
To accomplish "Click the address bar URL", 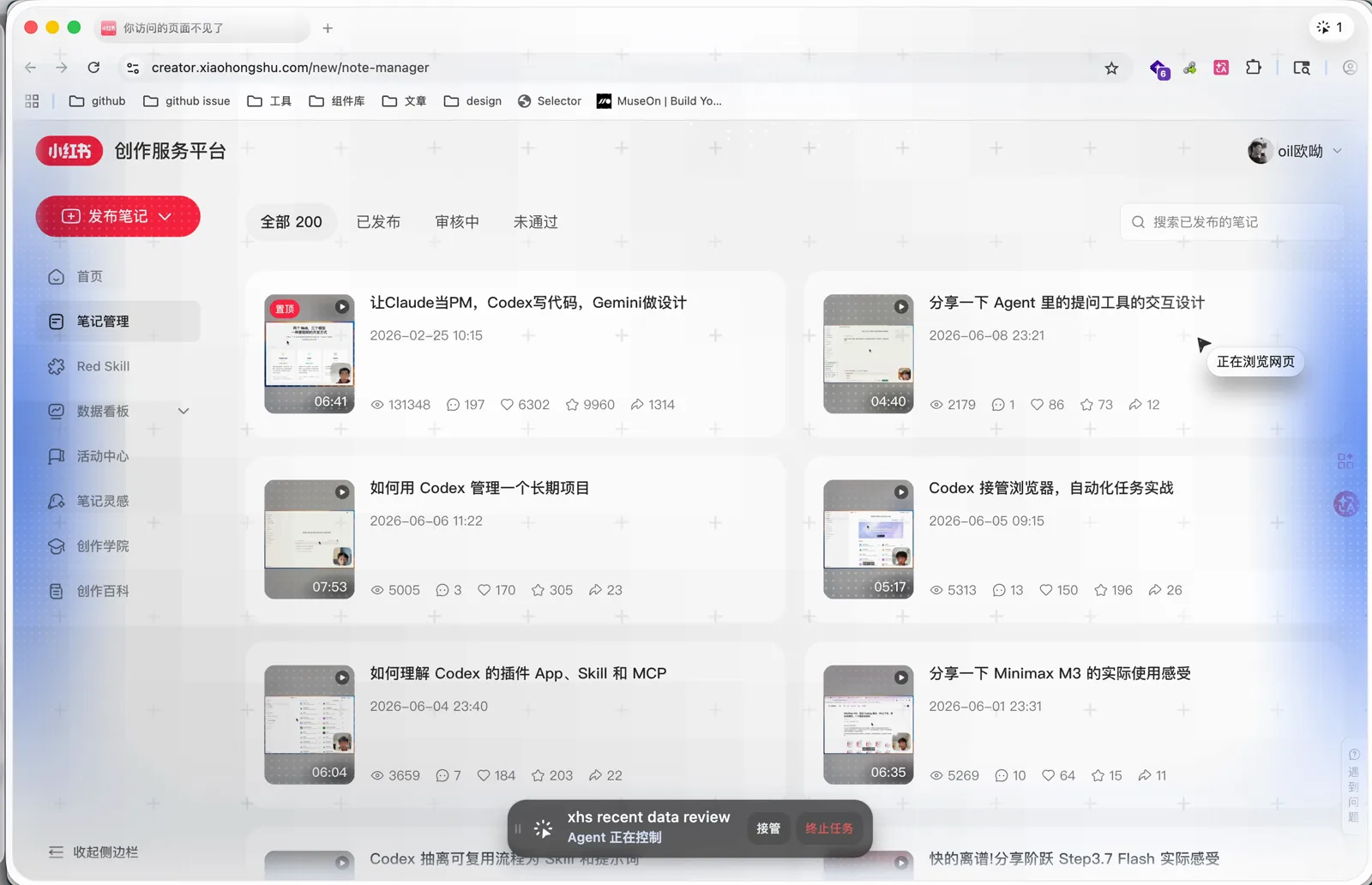I will [x=291, y=68].
